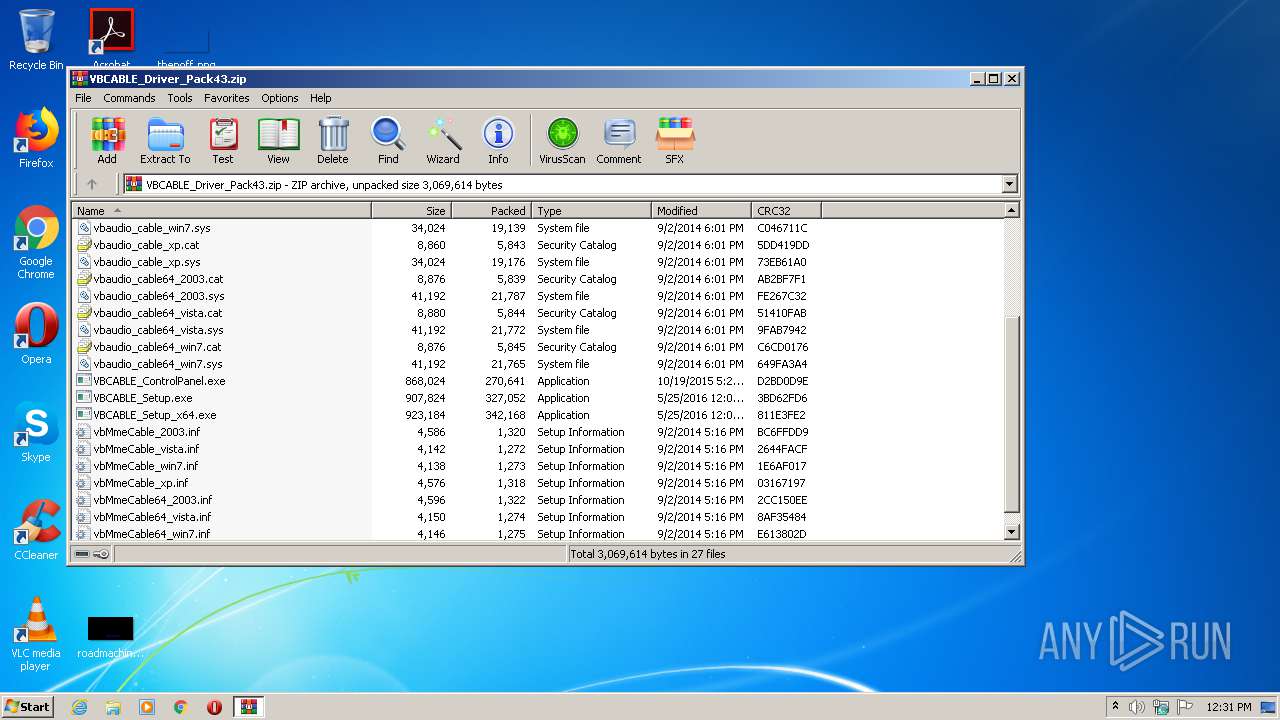The image size is (1280, 720).
Task: Sort files by CRC32 column
Action: 787,210
